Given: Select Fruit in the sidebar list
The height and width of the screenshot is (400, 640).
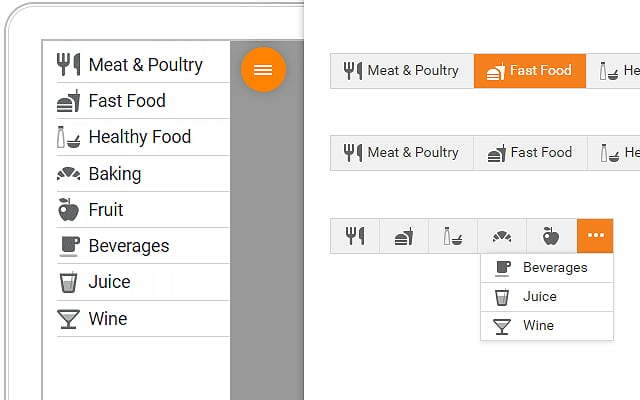Looking at the screenshot, I should click(106, 210).
